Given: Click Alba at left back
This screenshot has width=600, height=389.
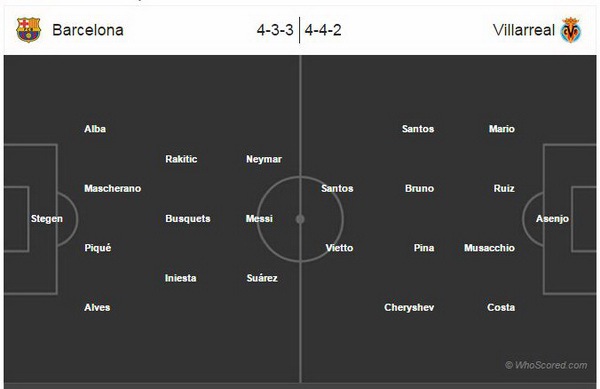Looking at the screenshot, I should click(95, 129).
